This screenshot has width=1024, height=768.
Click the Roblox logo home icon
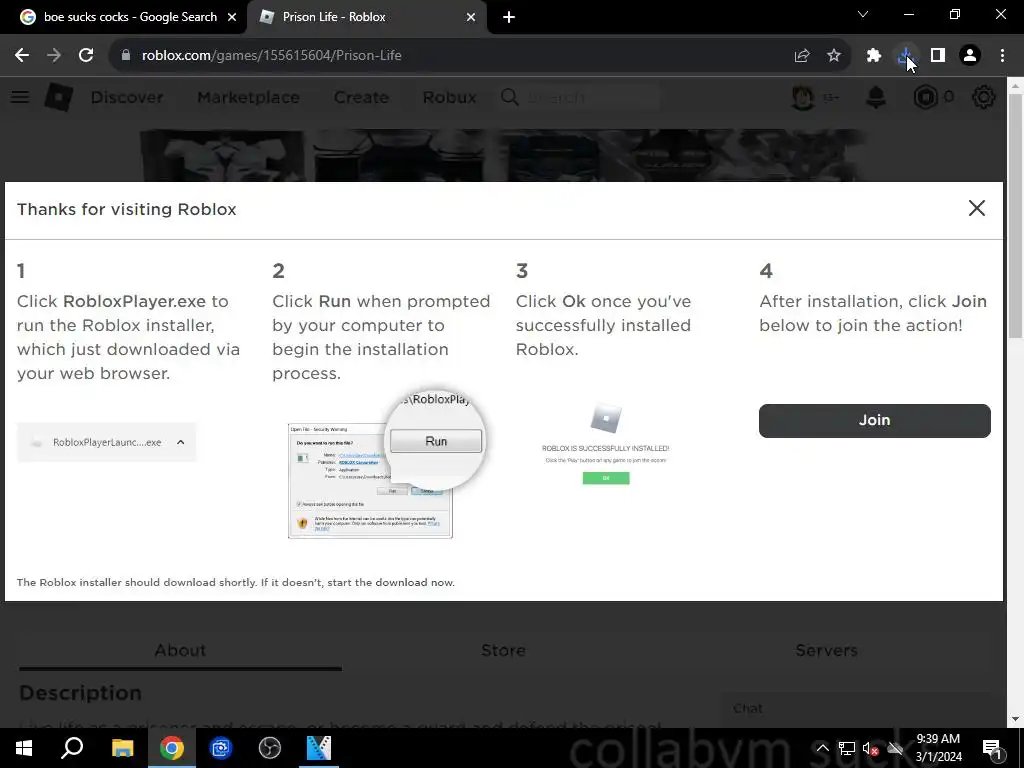(59, 97)
